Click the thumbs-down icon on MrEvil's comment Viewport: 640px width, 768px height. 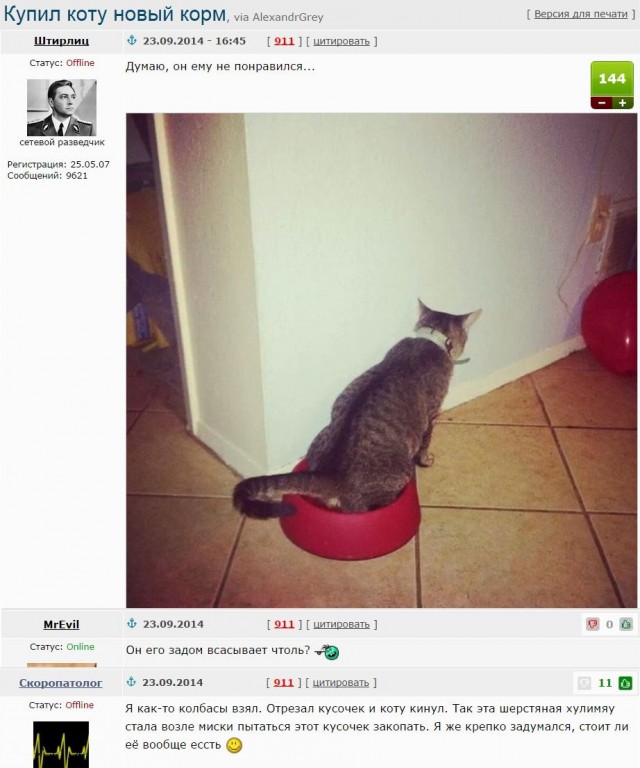click(x=593, y=624)
